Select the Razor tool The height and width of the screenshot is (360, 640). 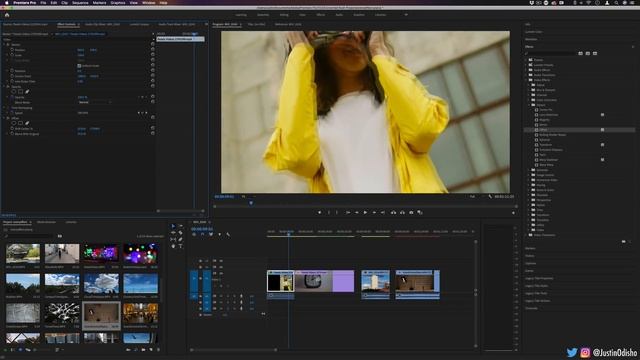pyautogui.click(x=180, y=233)
